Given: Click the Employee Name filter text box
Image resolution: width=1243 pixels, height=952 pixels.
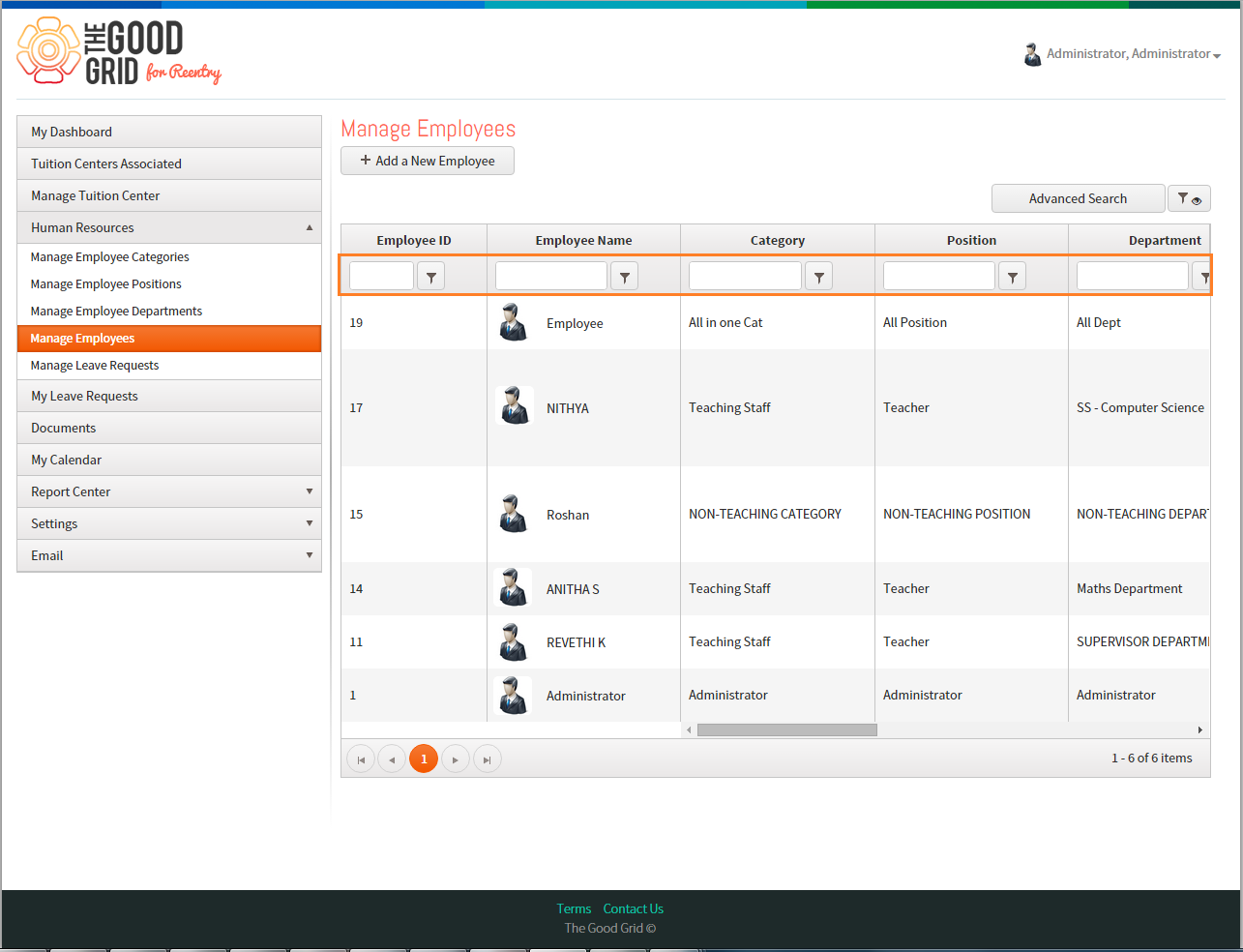Looking at the screenshot, I should (x=551, y=276).
